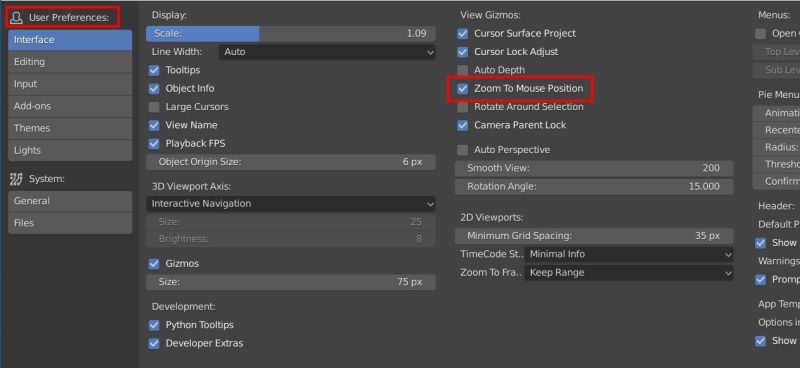This screenshot has width=800, height=368.
Task: Uncheck Playback FPS
Action: pos(154,143)
